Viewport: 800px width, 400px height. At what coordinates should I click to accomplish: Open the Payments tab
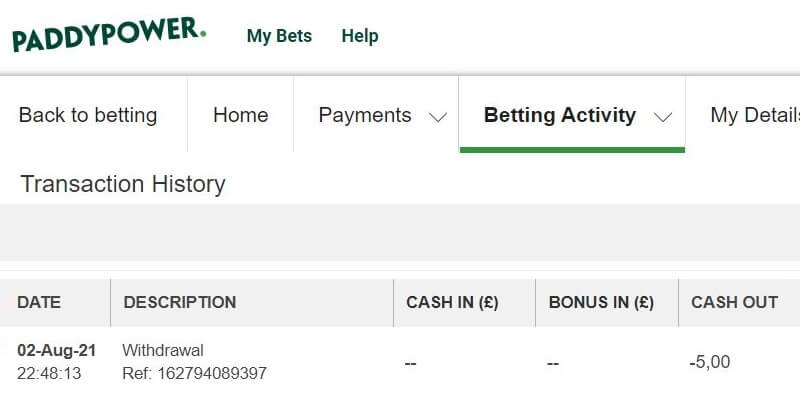pyautogui.click(x=365, y=115)
